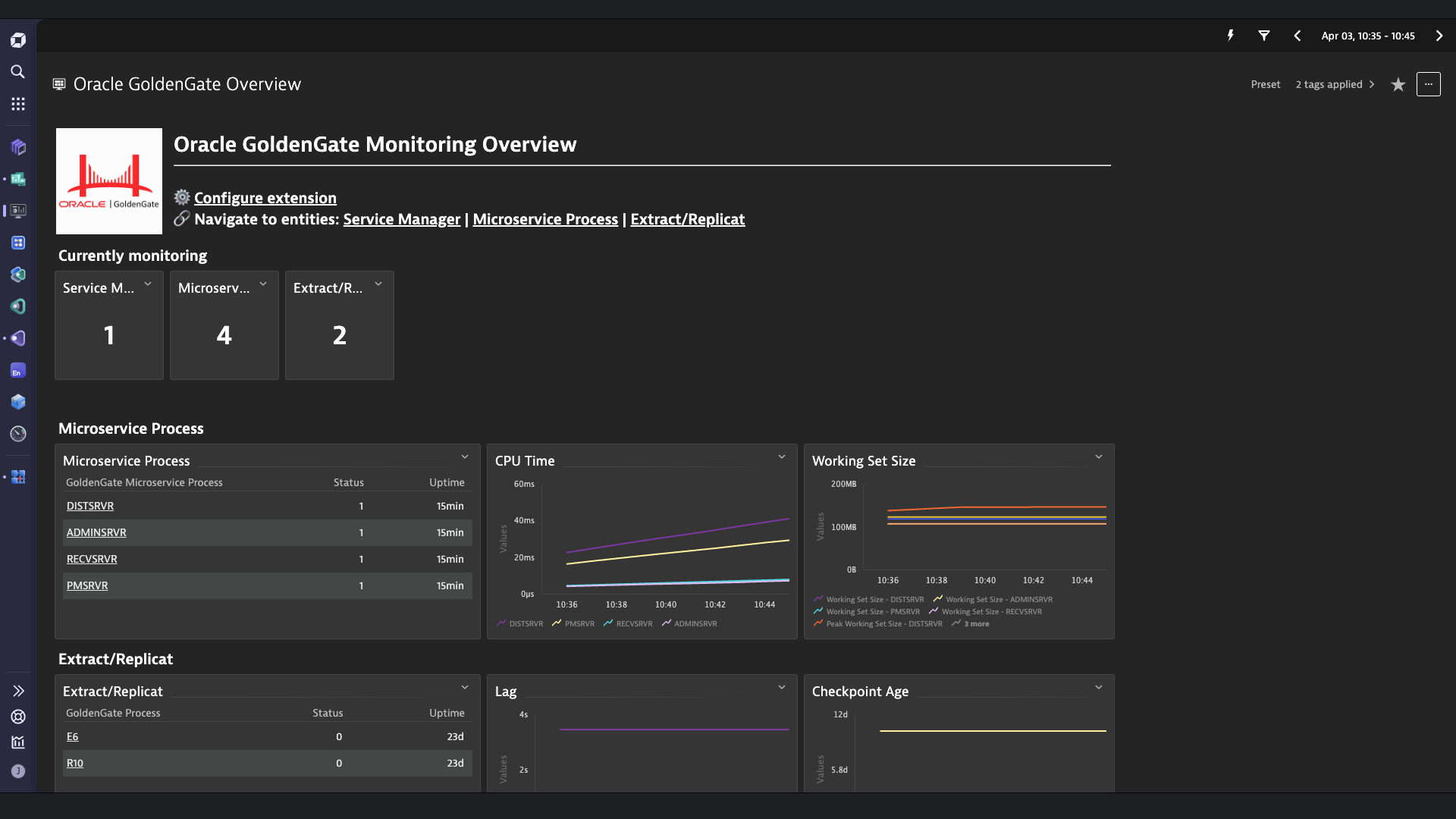
Task: Sort the microservice table by Status column
Action: click(x=349, y=482)
